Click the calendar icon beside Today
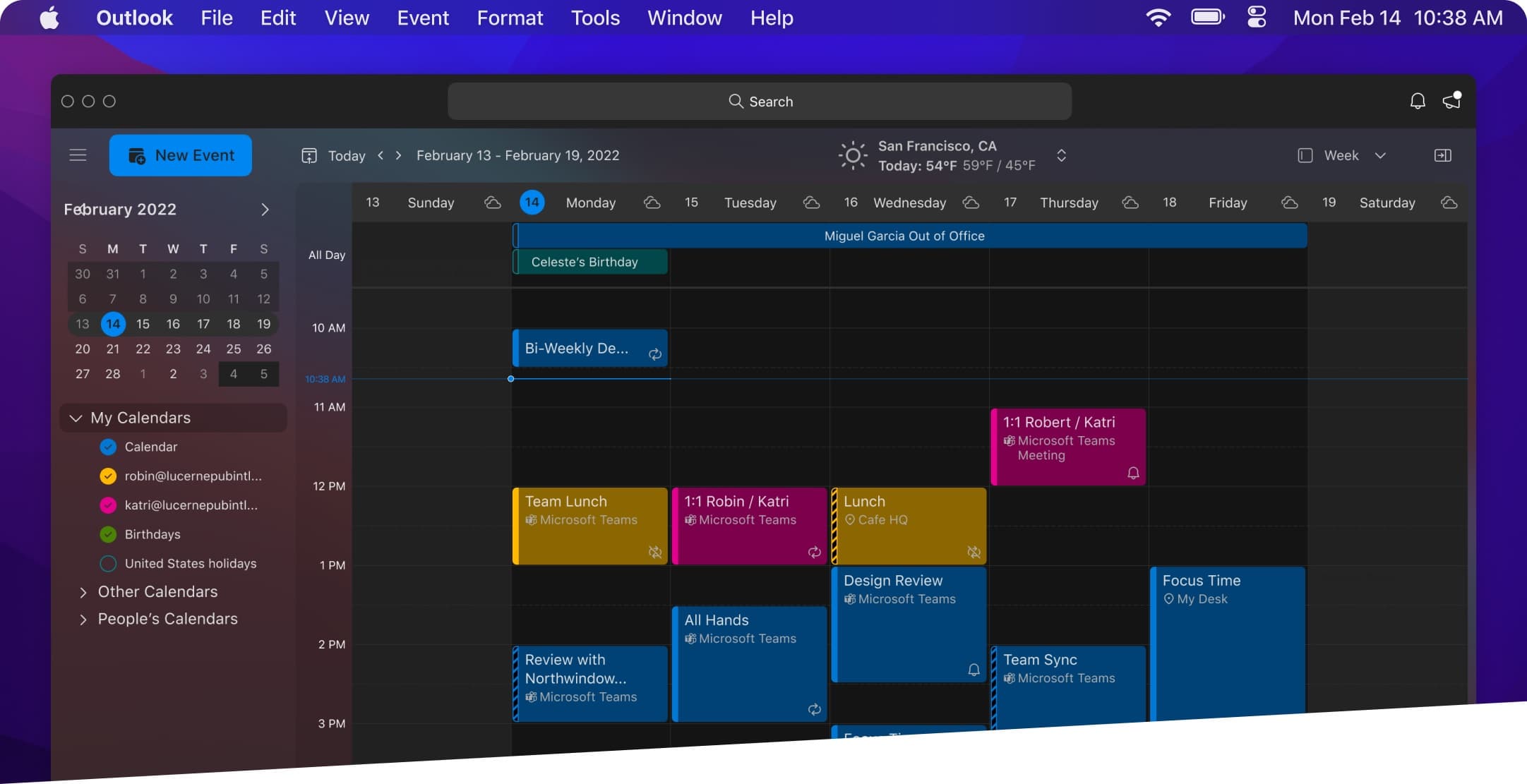 coord(309,155)
